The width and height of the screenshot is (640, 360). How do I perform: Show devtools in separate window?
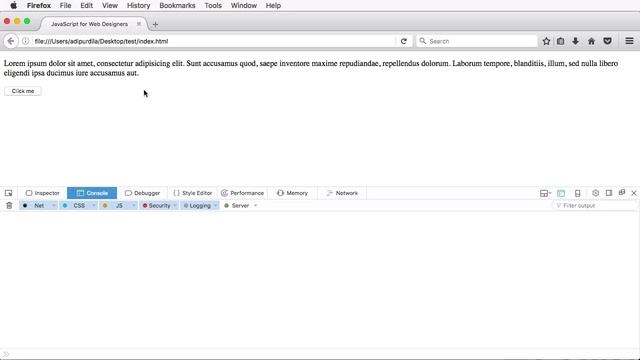pyautogui.click(x=622, y=193)
